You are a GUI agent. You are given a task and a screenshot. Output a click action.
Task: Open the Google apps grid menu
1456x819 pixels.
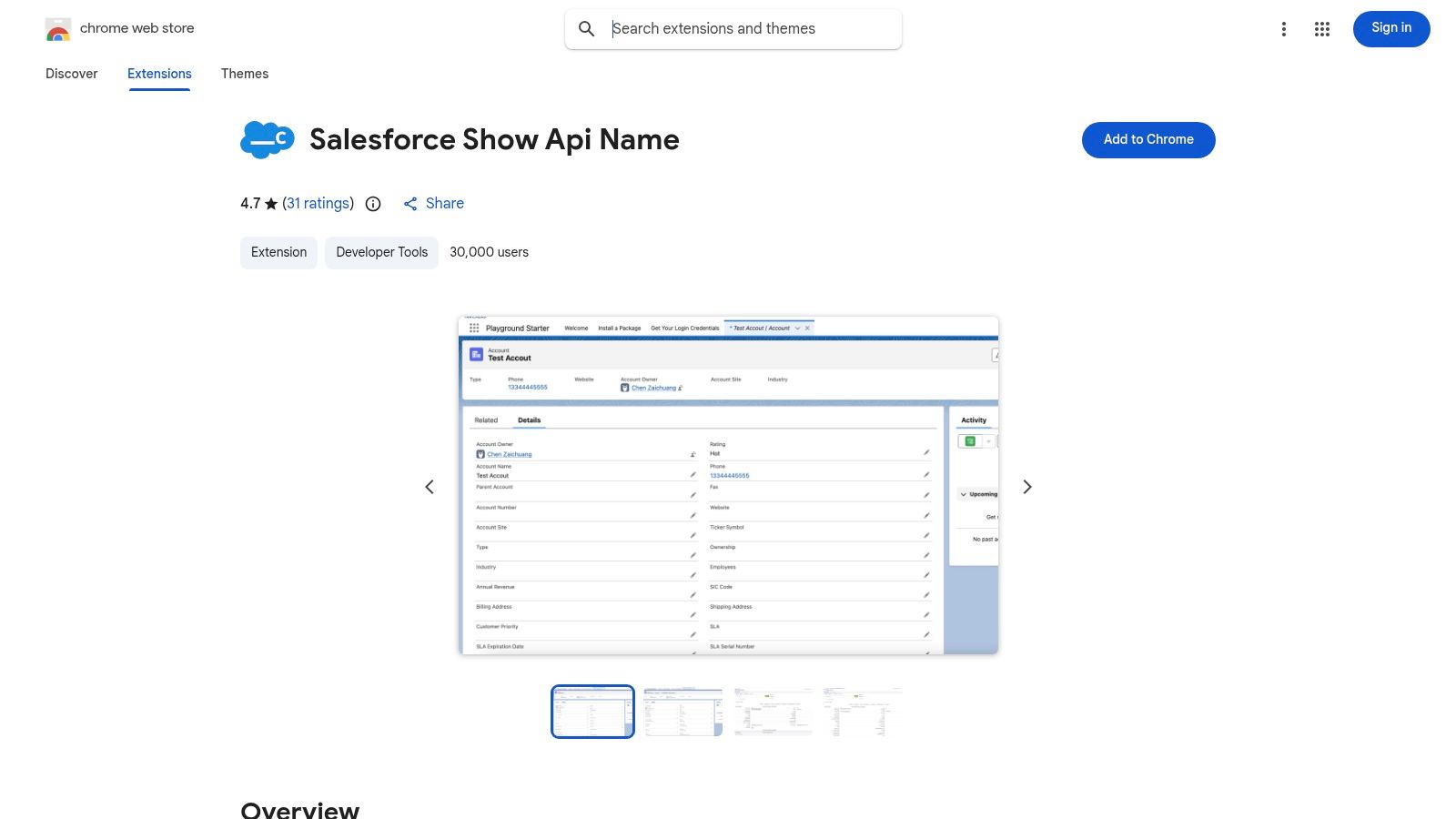pyautogui.click(x=1321, y=28)
